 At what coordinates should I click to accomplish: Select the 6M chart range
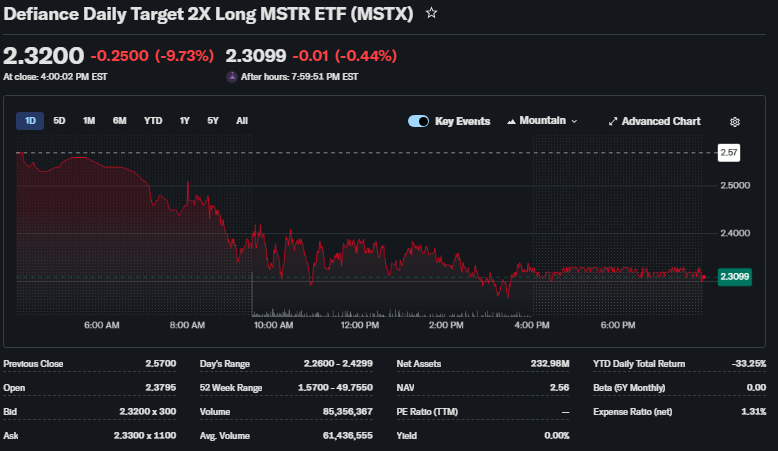119,121
